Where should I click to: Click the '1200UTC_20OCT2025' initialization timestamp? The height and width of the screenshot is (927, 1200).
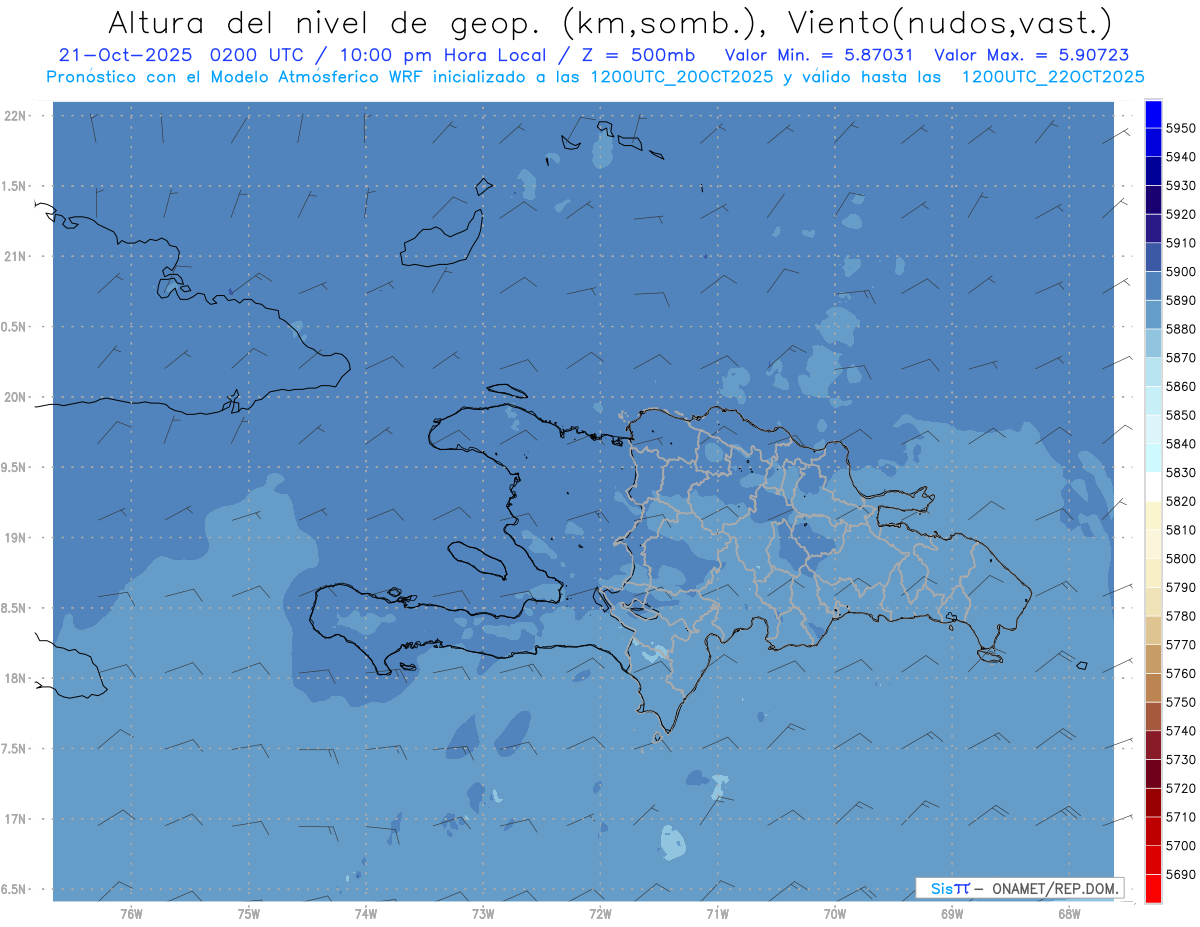(681, 76)
